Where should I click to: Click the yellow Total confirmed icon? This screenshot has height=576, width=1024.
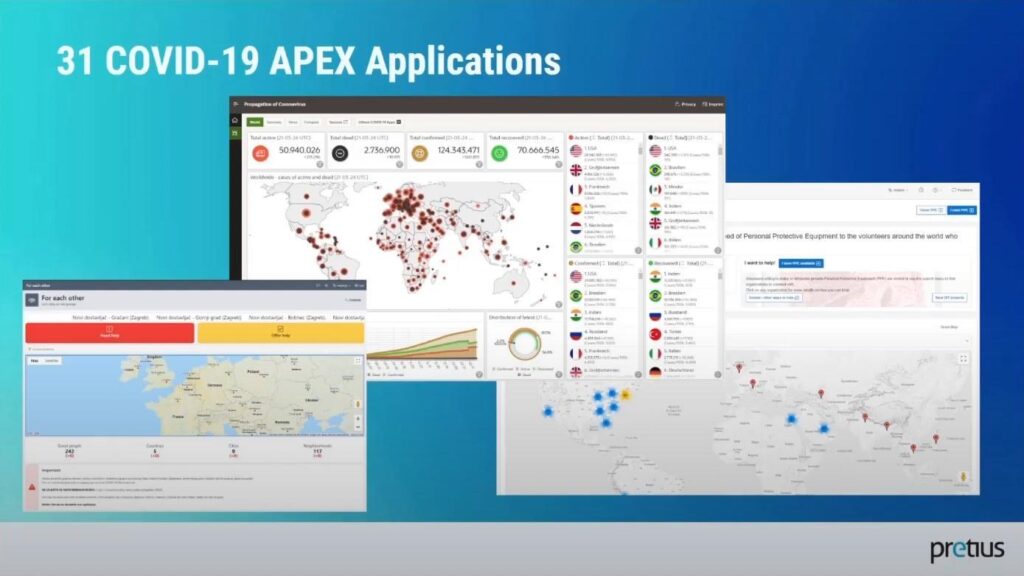coord(419,153)
